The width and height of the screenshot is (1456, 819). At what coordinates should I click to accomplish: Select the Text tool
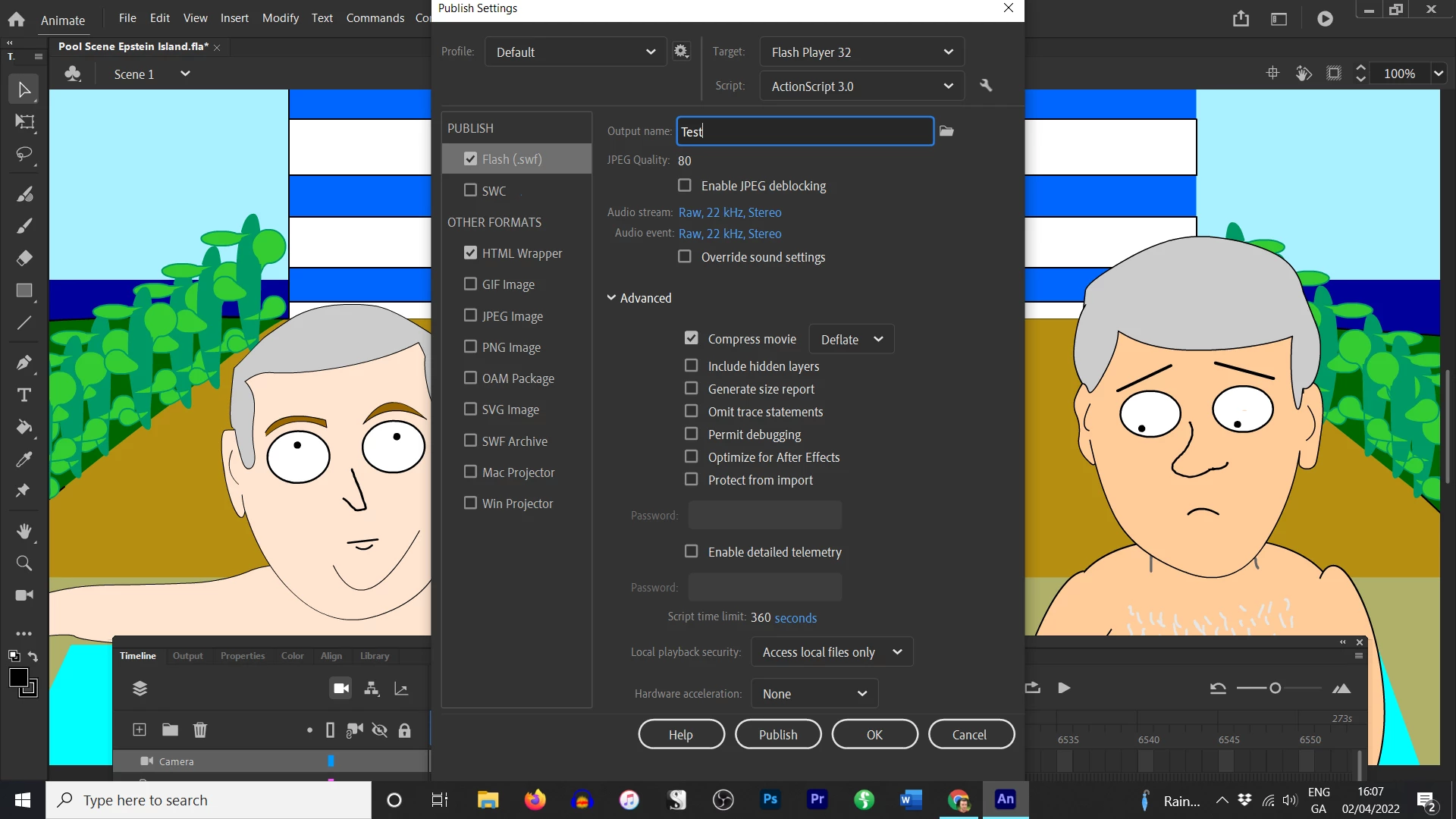[x=24, y=395]
